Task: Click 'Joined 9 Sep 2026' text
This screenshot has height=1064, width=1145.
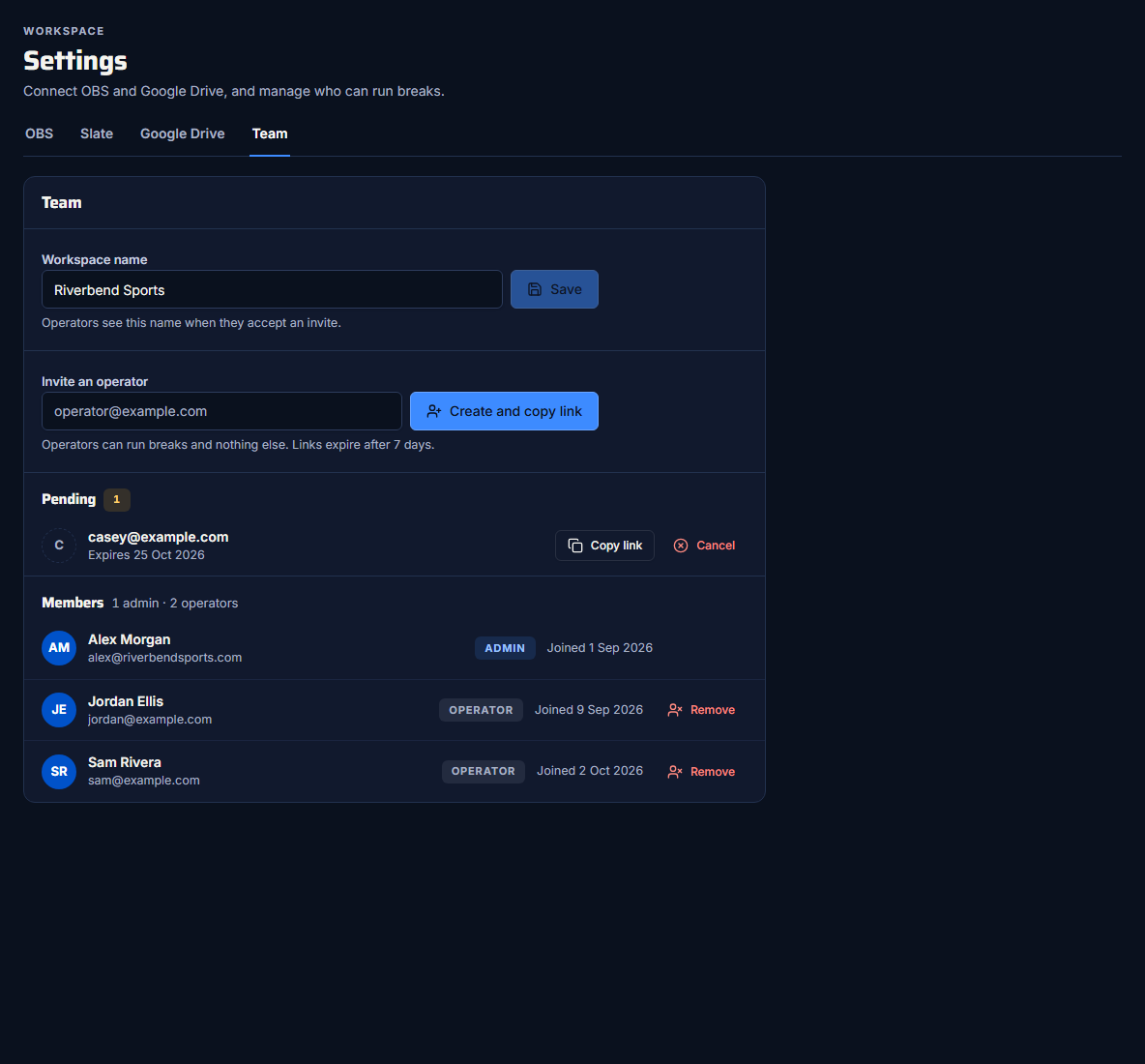Action: coord(589,710)
